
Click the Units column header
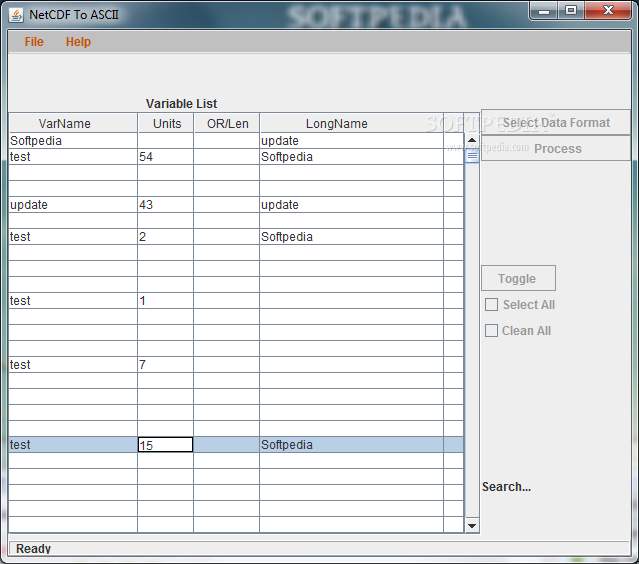pyautogui.click(x=166, y=123)
